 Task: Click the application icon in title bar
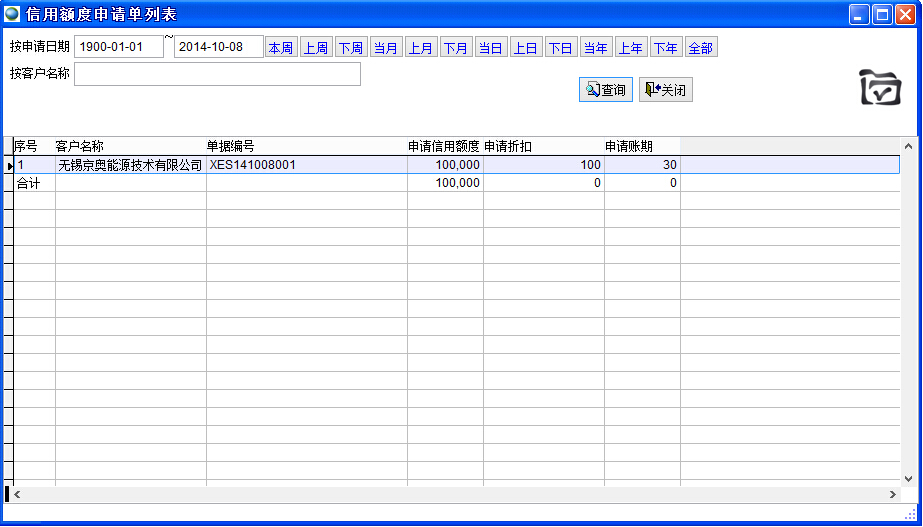pyautogui.click(x=12, y=14)
